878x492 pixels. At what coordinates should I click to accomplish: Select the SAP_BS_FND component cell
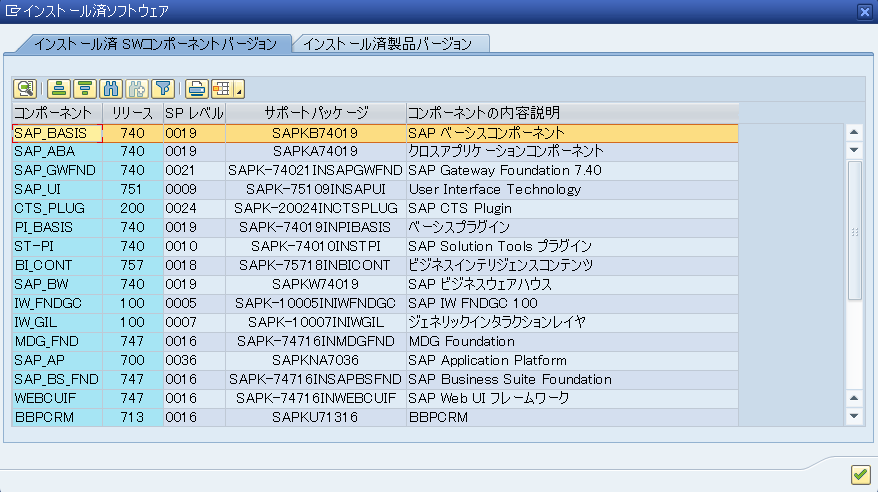click(57, 380)
